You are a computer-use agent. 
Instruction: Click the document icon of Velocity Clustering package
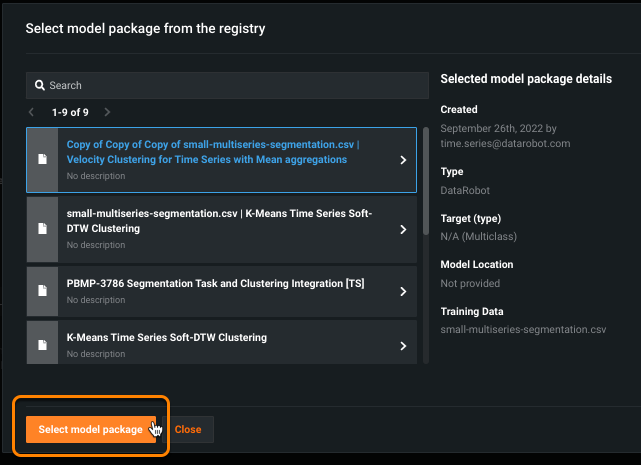click(42, 159)
